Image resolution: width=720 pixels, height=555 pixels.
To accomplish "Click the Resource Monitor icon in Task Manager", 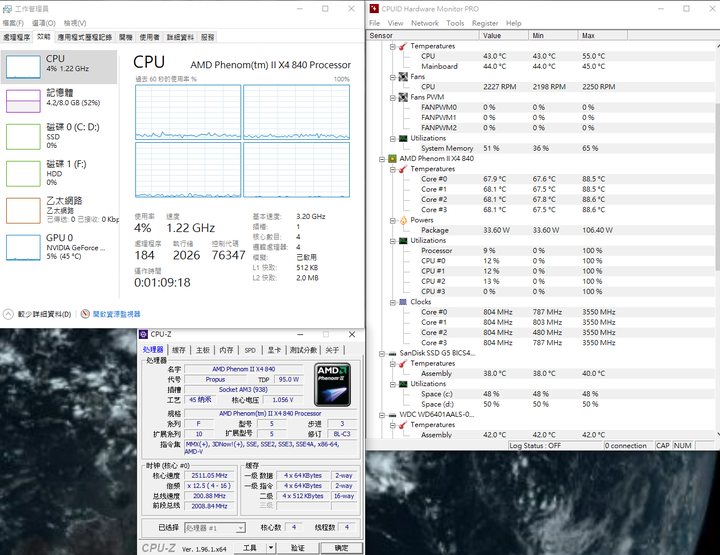I will tap(85, 314).
